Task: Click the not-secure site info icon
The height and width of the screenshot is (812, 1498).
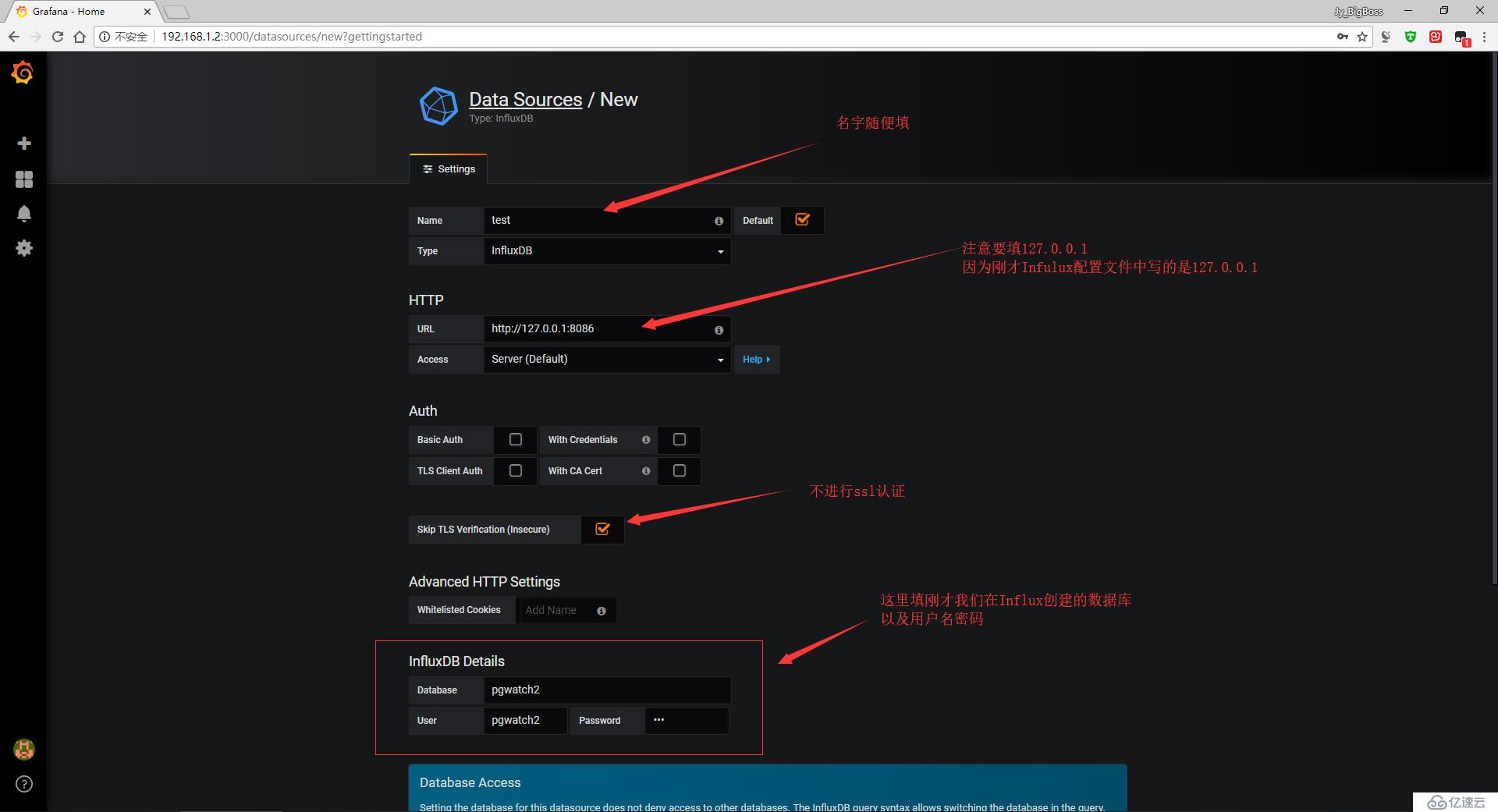Action: pyautogui.click(x=105, y=37)
